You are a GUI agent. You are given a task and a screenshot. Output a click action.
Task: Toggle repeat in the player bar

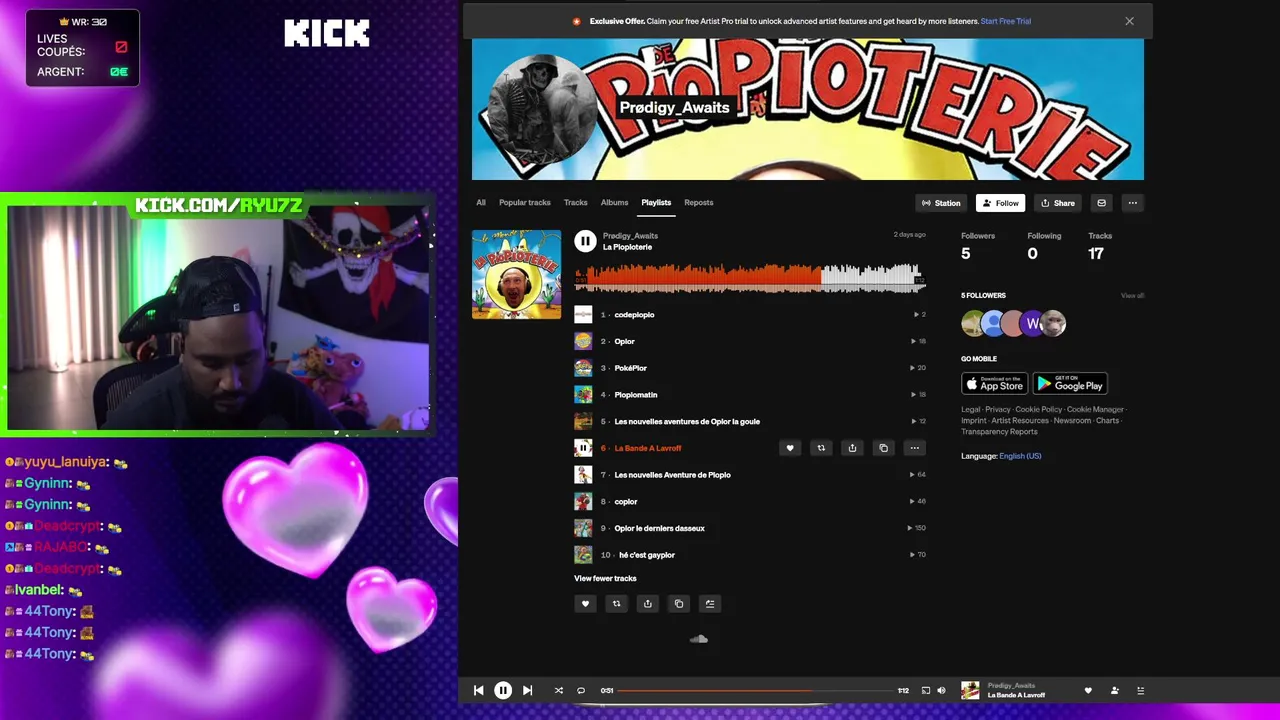click(x=580, y=690)
